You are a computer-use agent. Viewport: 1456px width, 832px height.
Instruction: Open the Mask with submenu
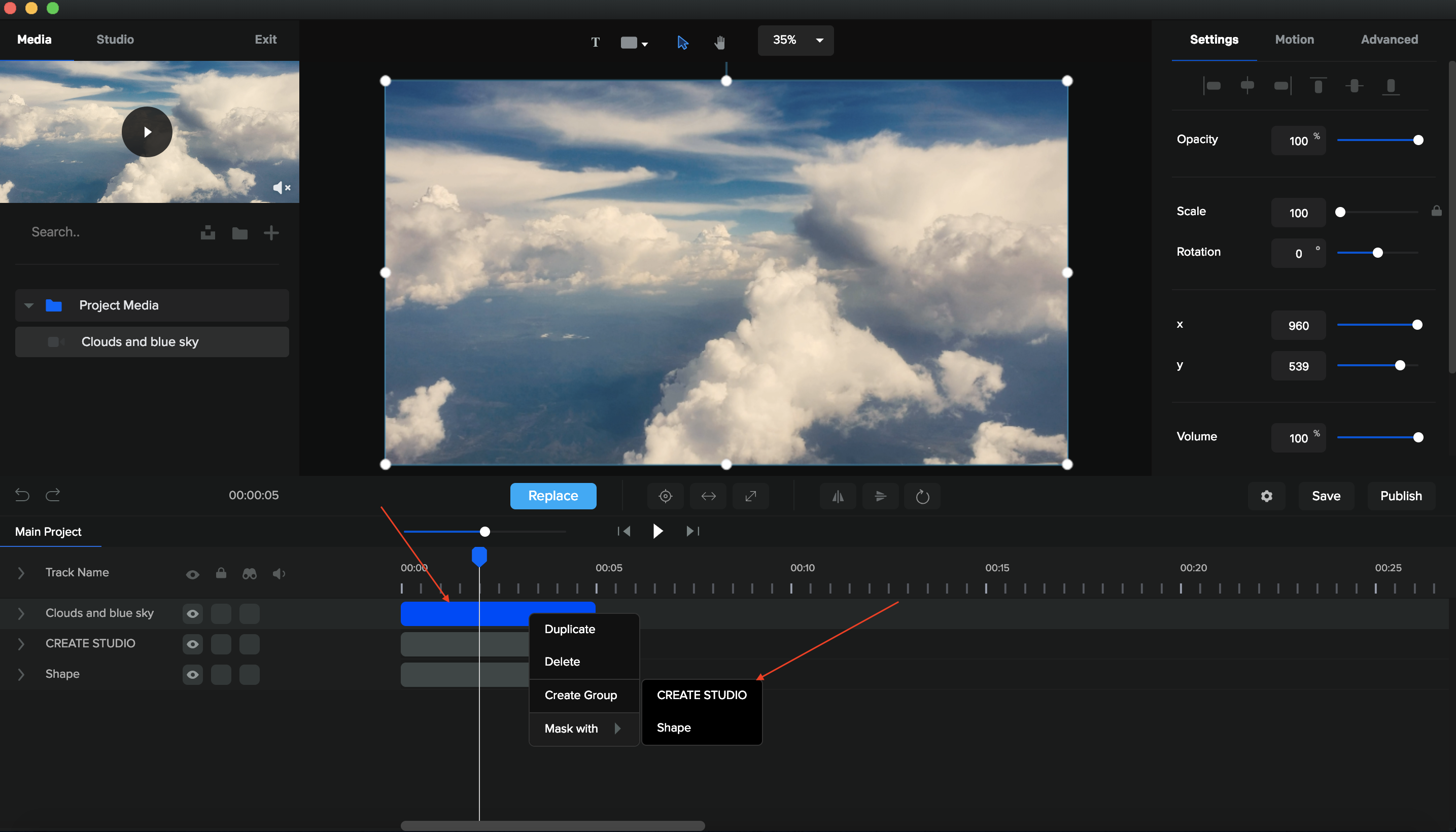(584, 729)
